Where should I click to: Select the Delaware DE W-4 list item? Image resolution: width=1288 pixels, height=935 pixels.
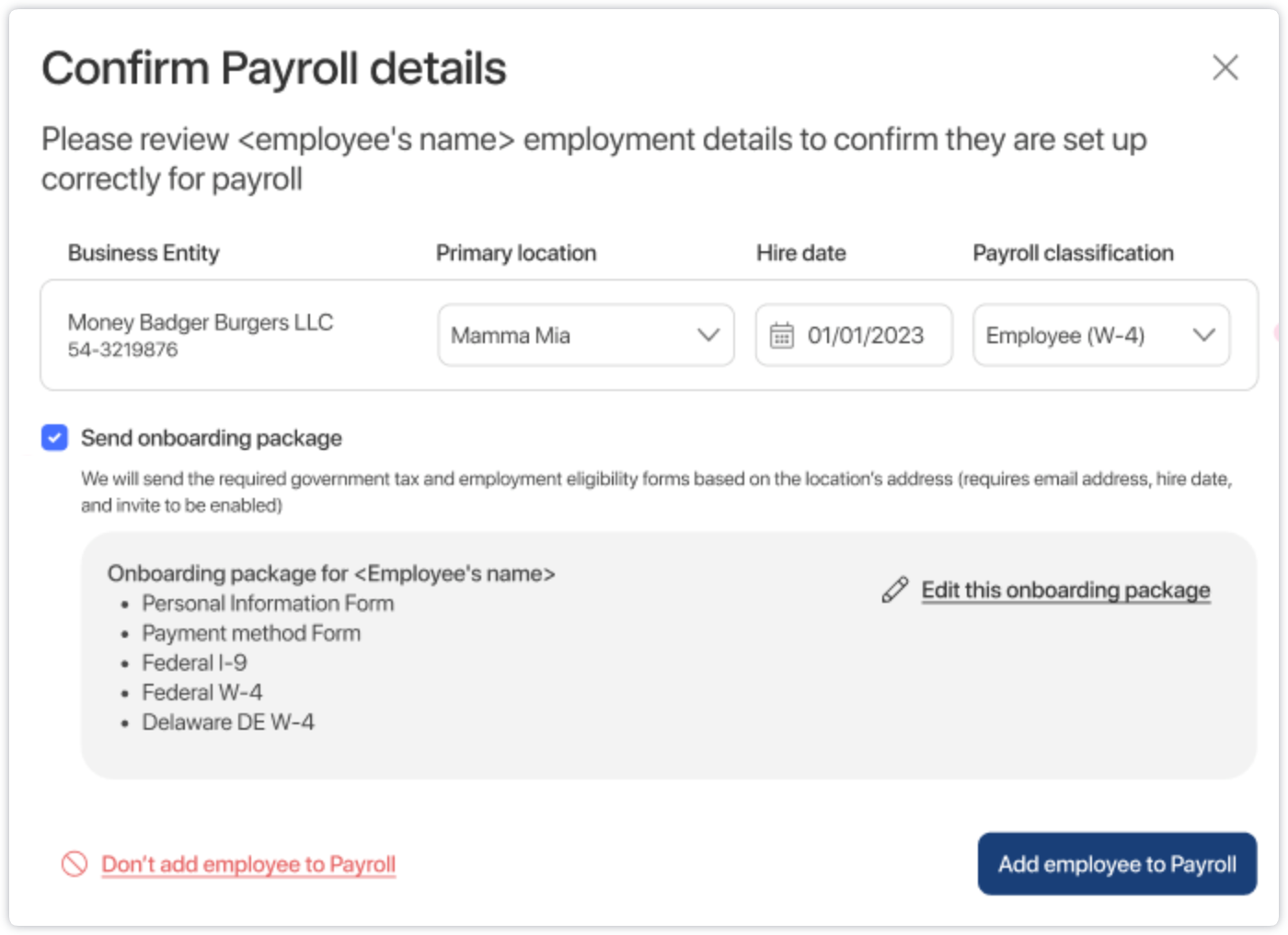[x=228, y=722]
